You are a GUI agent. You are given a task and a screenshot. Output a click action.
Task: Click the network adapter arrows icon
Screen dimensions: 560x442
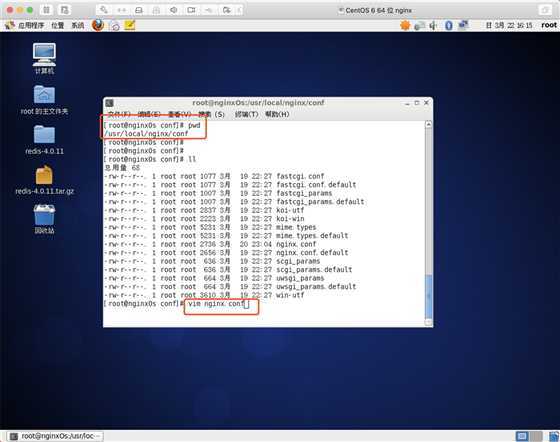[121, 10]
